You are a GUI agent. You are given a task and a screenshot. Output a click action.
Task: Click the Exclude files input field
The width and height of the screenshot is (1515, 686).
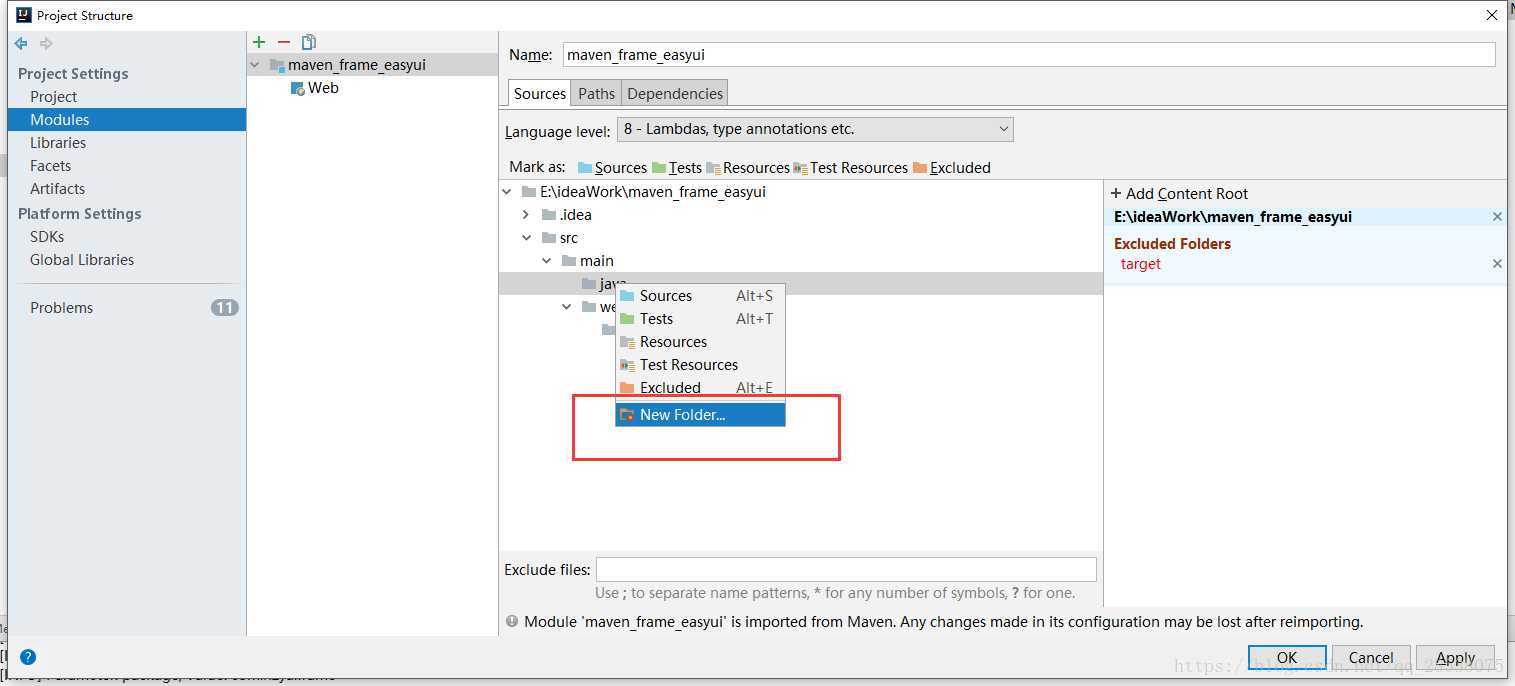tap(846, 570)
